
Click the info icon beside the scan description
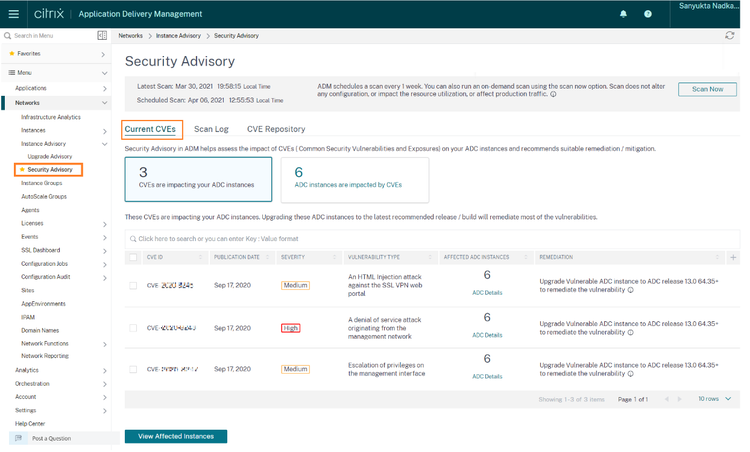point(553,94)
